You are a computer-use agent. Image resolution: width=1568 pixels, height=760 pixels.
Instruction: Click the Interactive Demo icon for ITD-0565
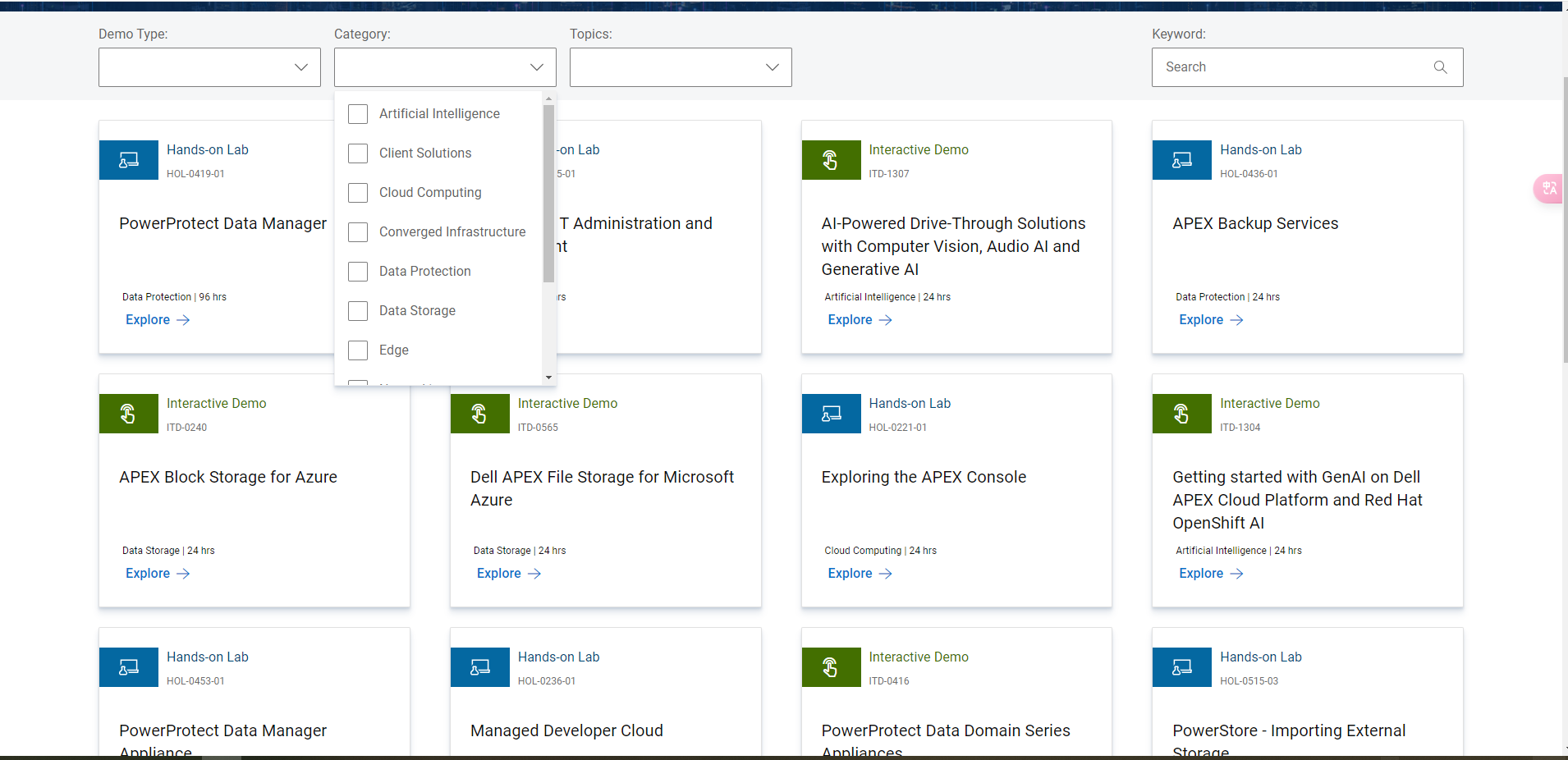click(480, 414)
